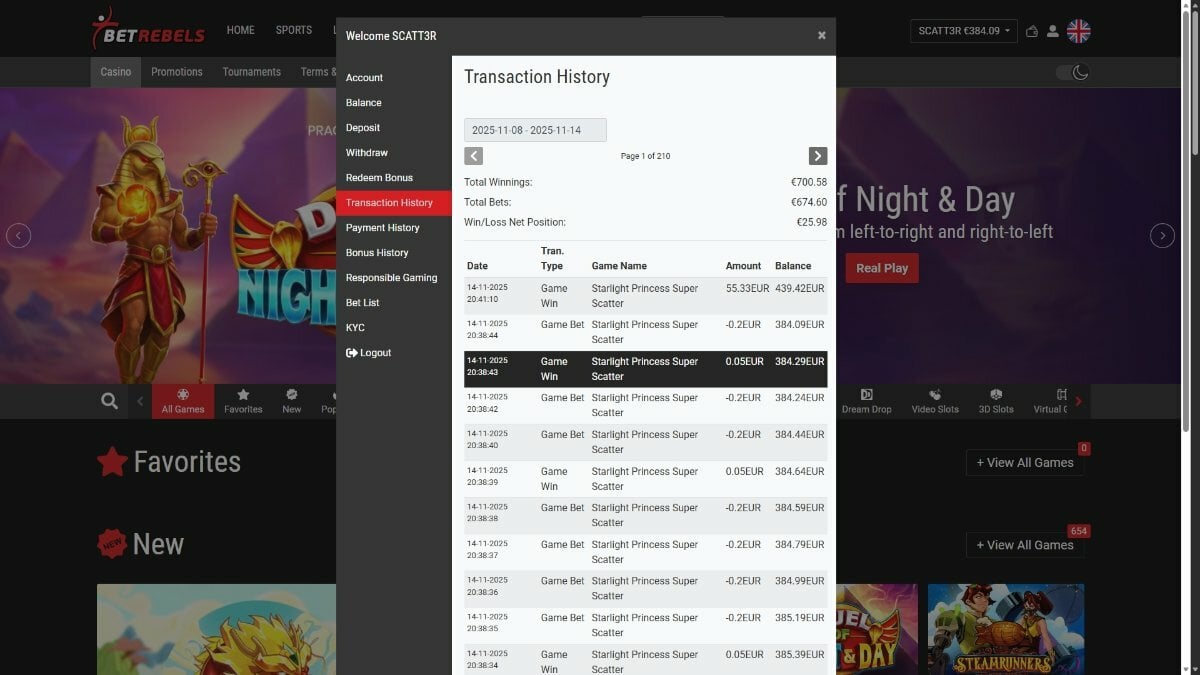Open the user profile icon
Viewport: 1200px width, 675px height.
click(x=1053, y=31)
